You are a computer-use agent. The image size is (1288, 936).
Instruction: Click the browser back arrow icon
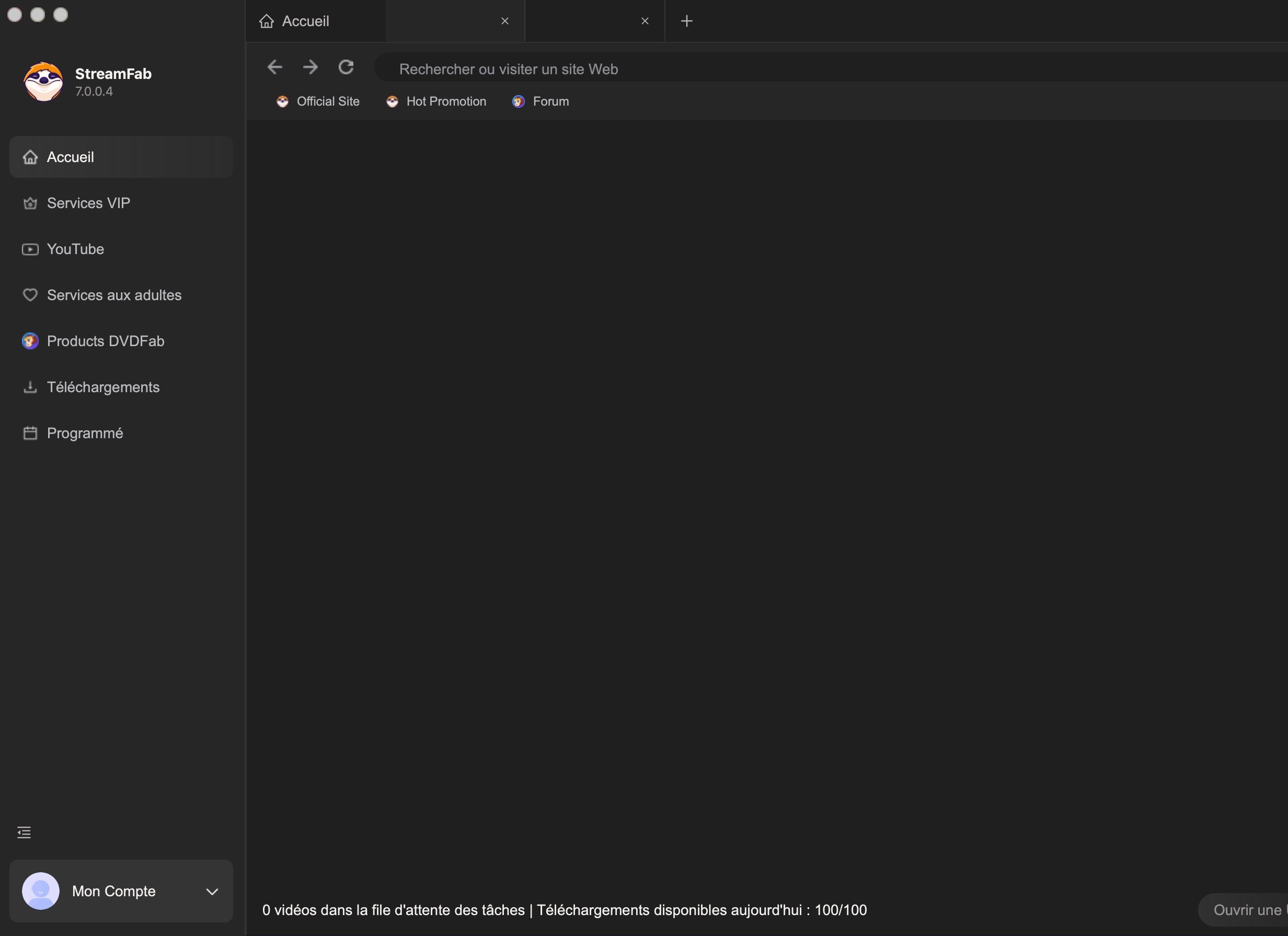click(275, 67)
